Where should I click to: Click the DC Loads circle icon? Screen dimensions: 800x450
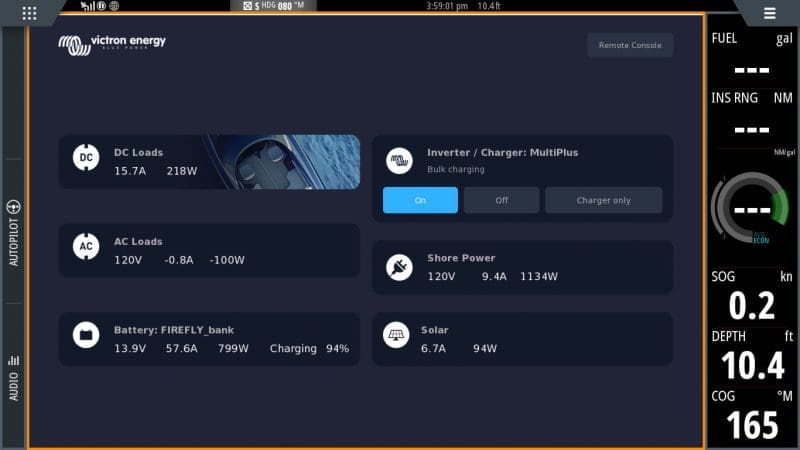pyautogui.click(x=86, y=158)
